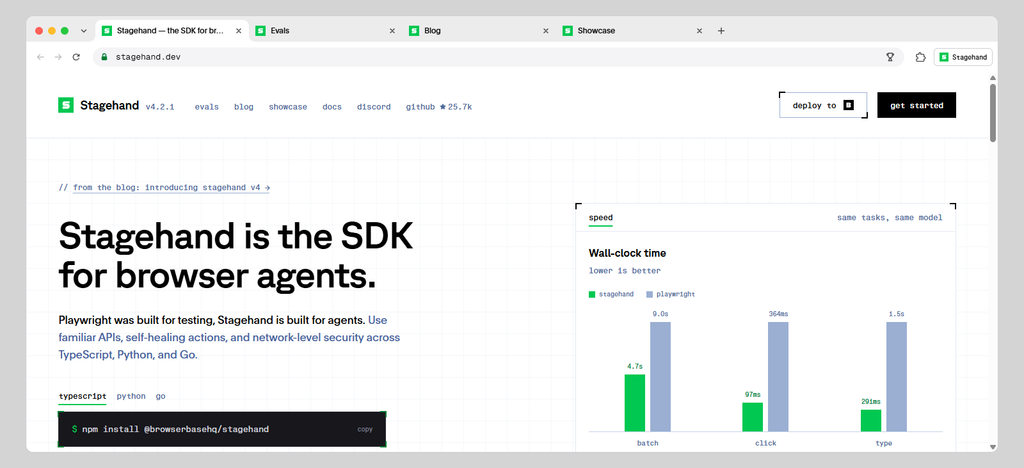
Task: Click the browser back arrow
Action: point(40,57)
